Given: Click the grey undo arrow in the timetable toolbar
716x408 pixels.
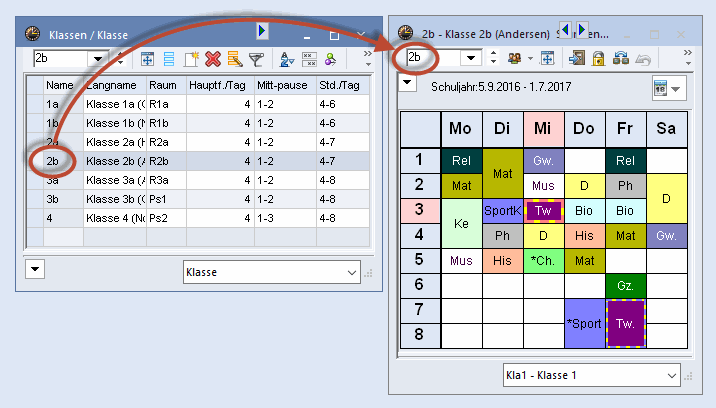Looking at the screenshot, I should coord(643,59).
